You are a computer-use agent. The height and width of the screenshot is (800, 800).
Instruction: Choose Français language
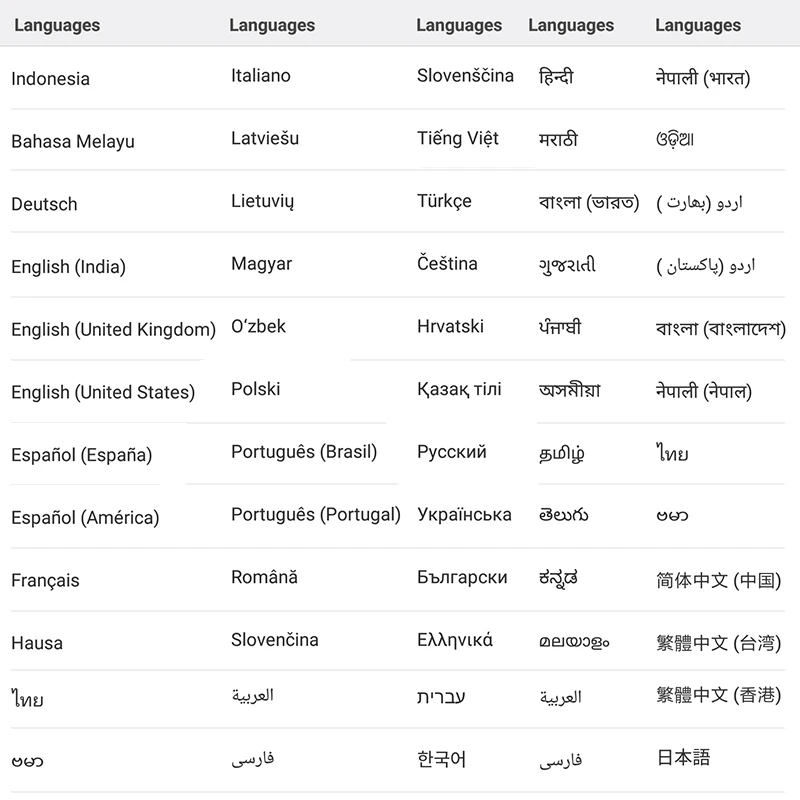(x=45, y=581)
